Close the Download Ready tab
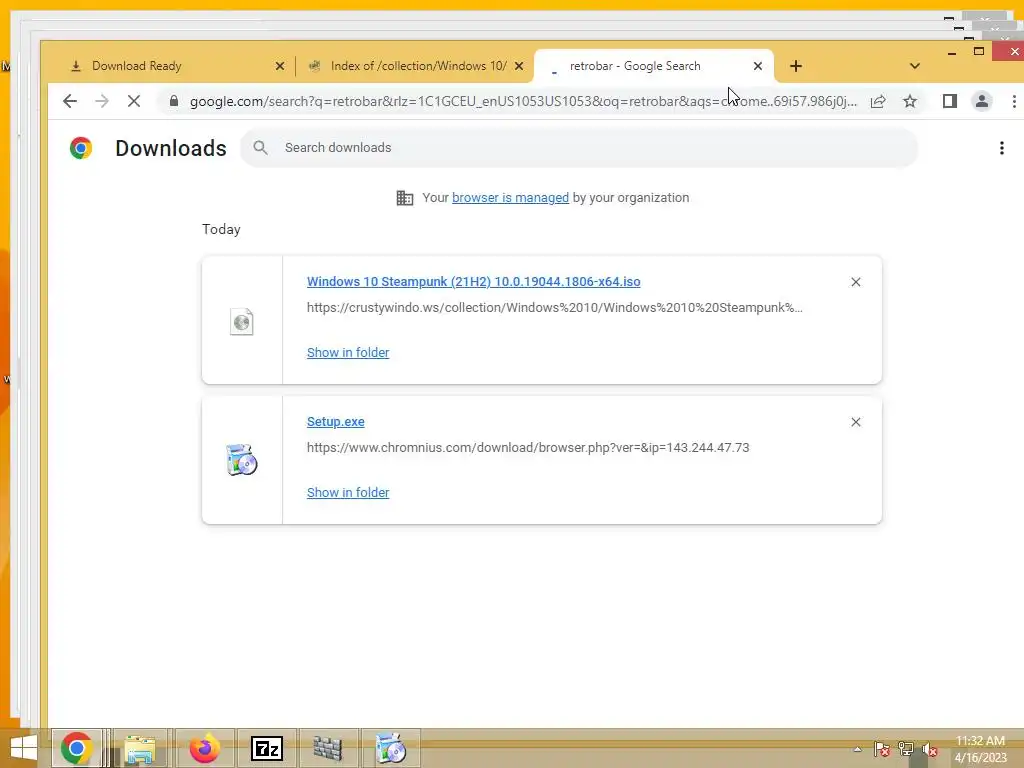The width and height of the screenshot is (1024, 768). 280,66
